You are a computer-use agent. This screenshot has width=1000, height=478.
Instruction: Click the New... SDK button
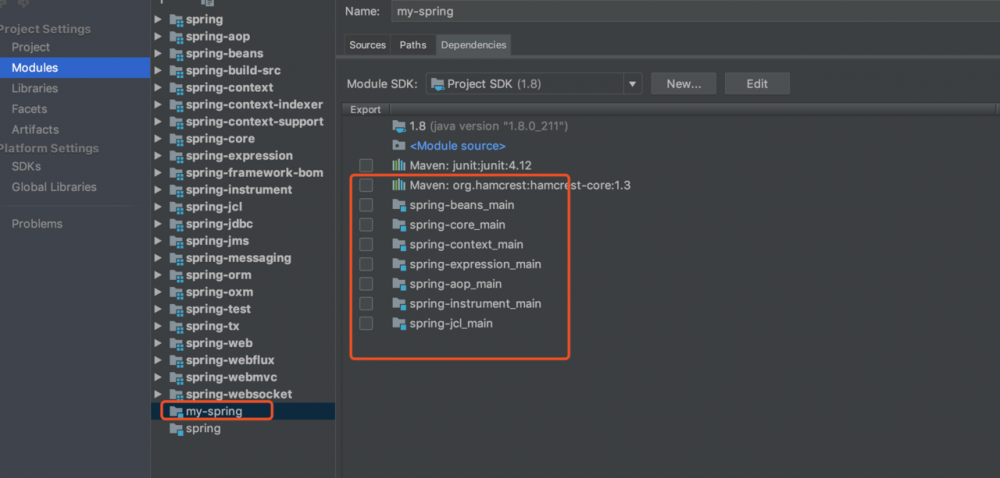pyautogui.click(x=684, y=83)
